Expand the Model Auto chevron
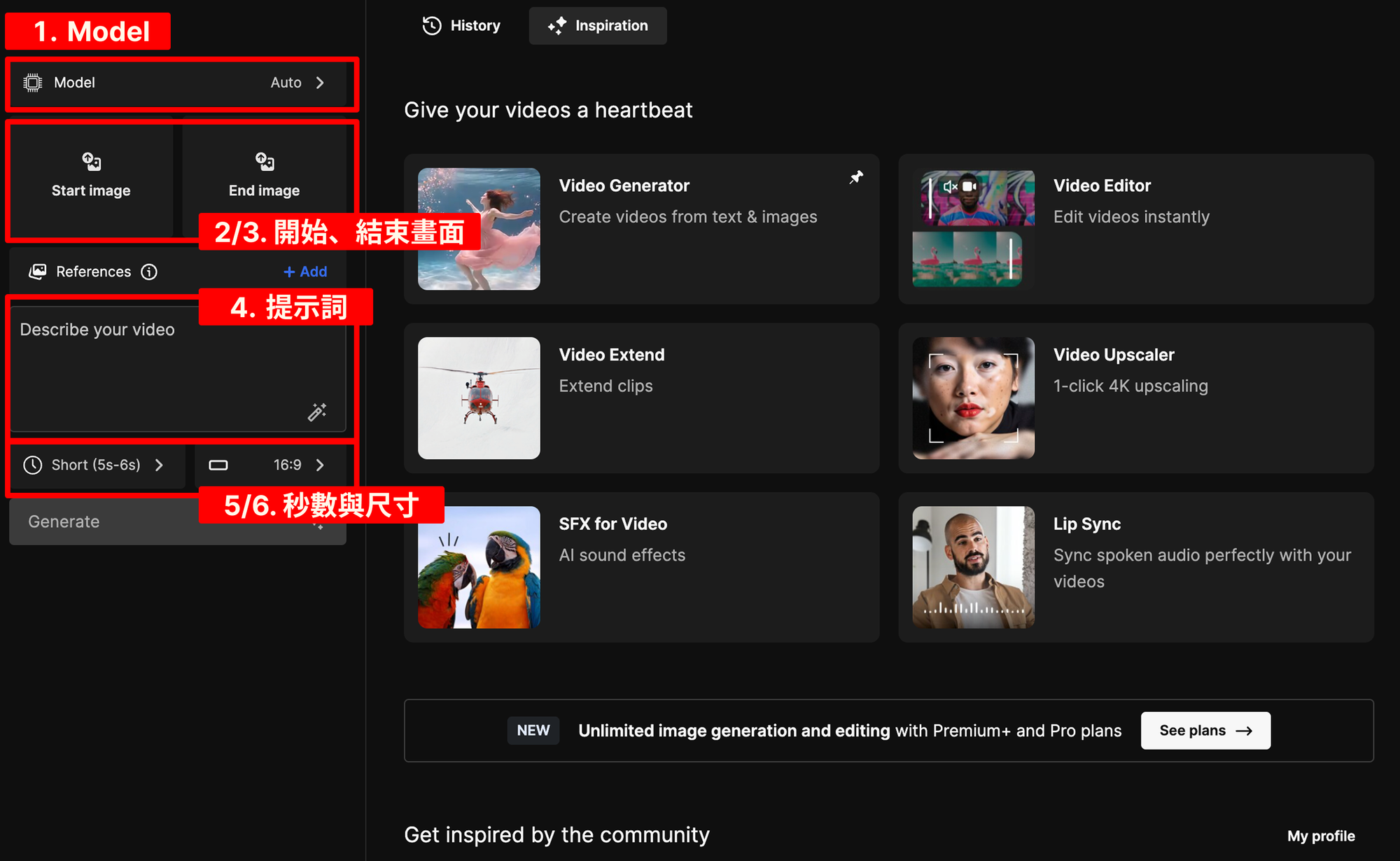 pyautogui.click(x=320, y=83)
